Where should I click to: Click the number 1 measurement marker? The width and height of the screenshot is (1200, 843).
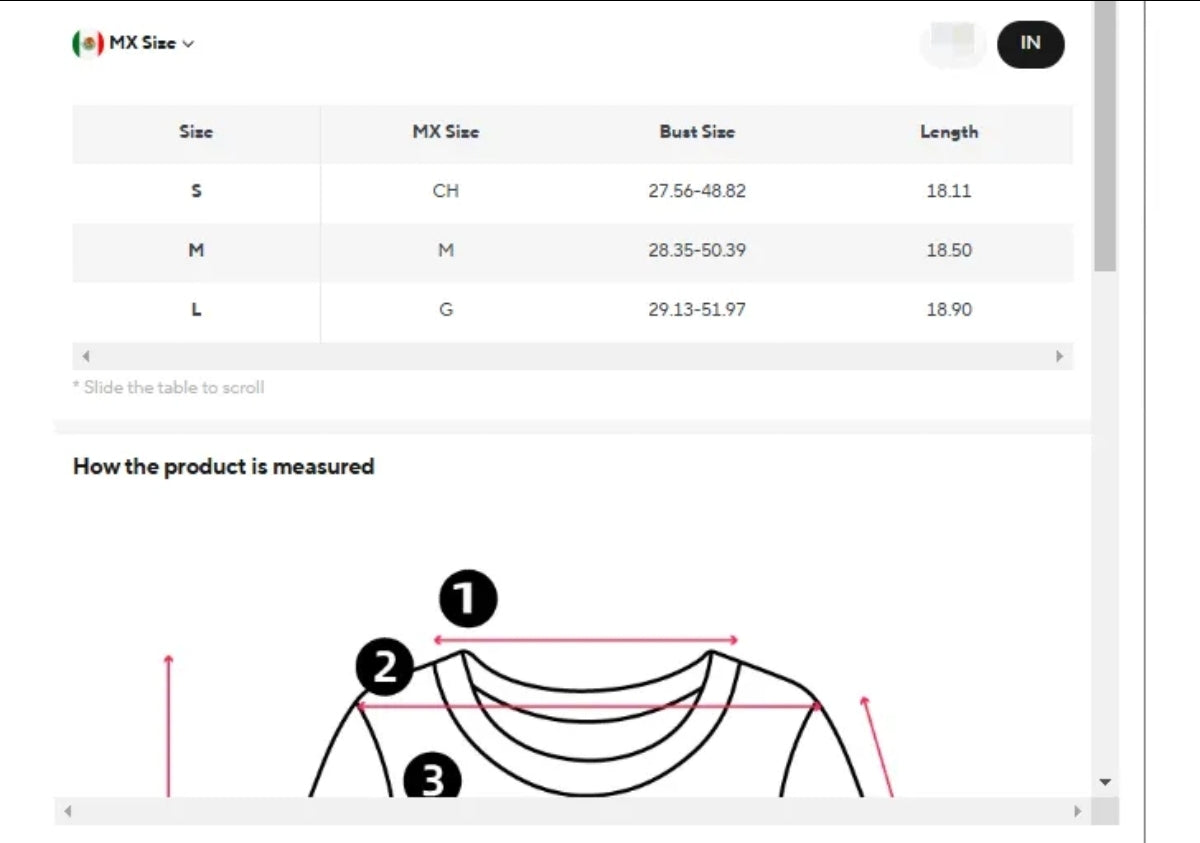pos(468,600)
